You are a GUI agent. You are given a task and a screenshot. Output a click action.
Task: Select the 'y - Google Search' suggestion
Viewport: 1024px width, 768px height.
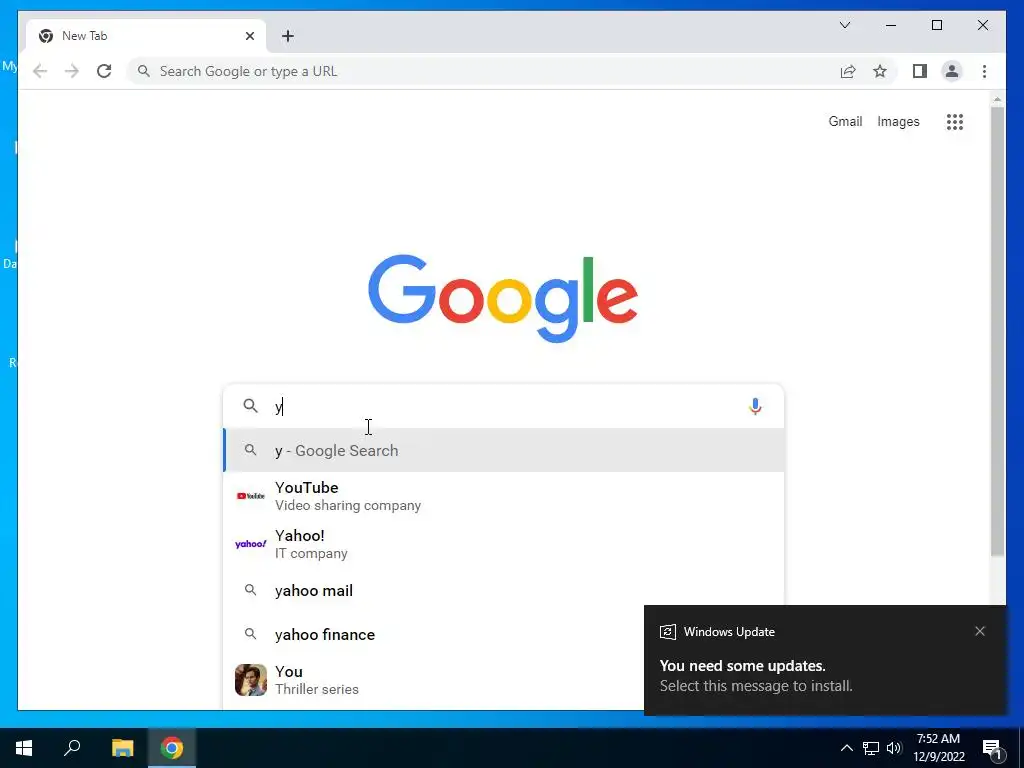(504, 451)
